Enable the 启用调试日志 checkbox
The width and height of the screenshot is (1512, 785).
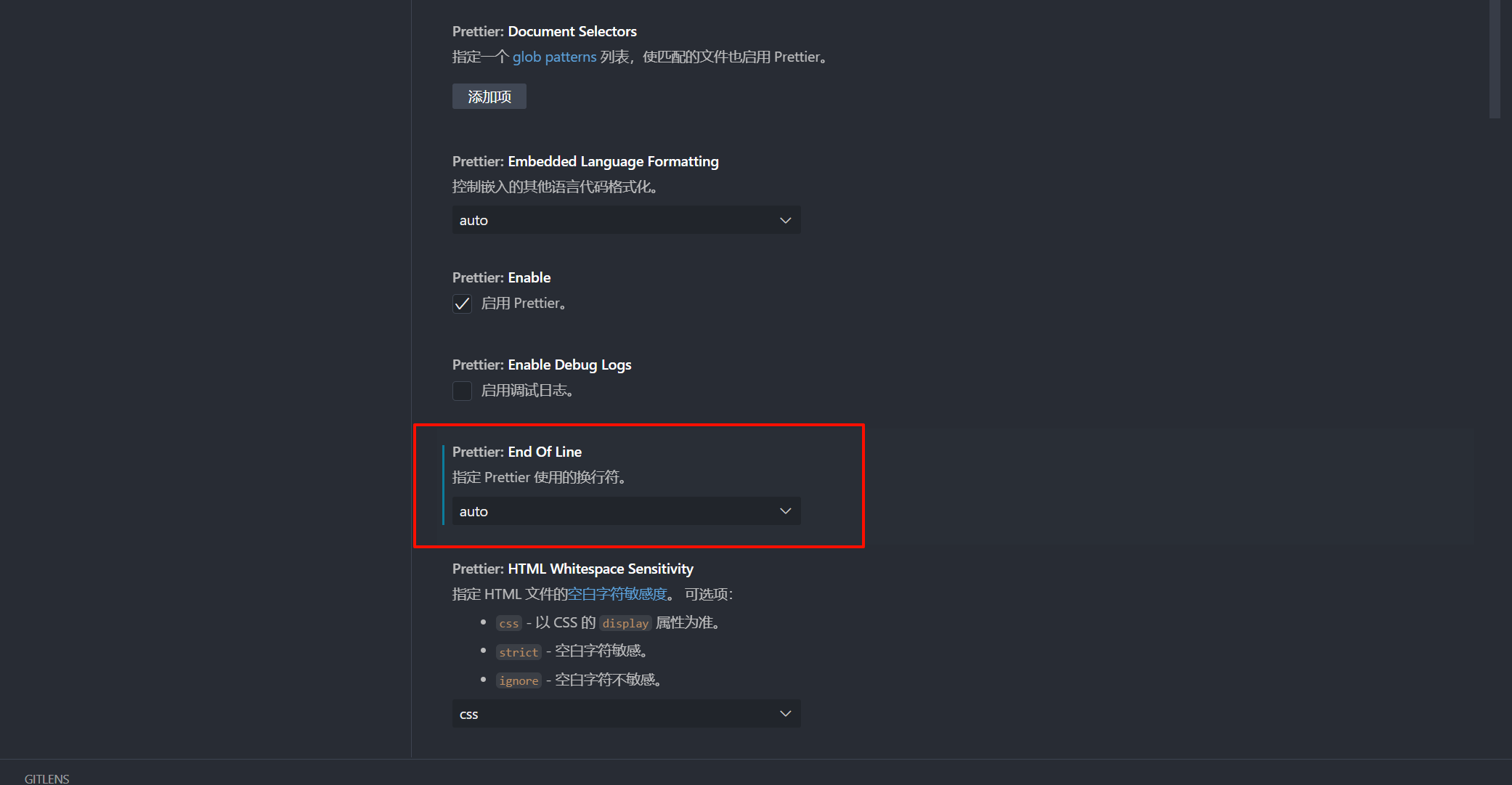pos(462,391)
